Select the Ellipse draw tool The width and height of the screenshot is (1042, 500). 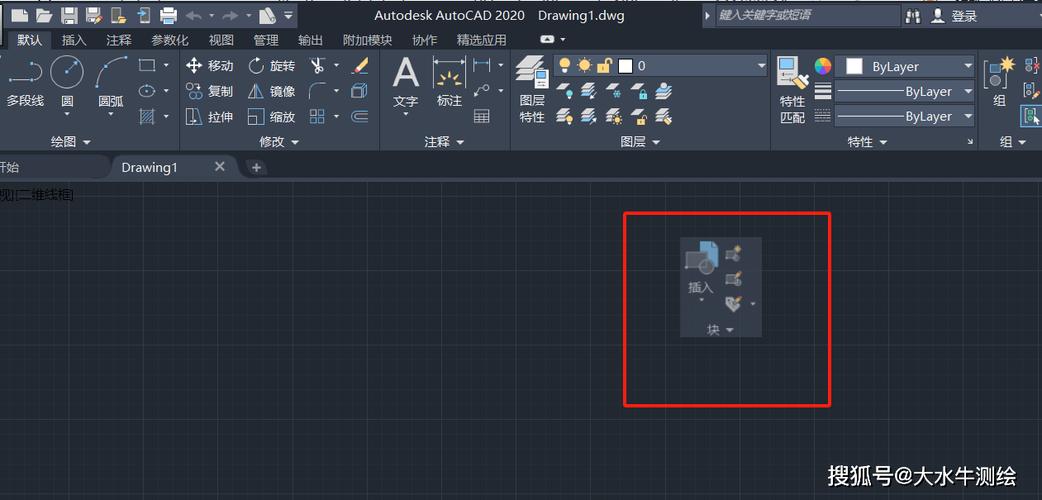tap(147, 91)
